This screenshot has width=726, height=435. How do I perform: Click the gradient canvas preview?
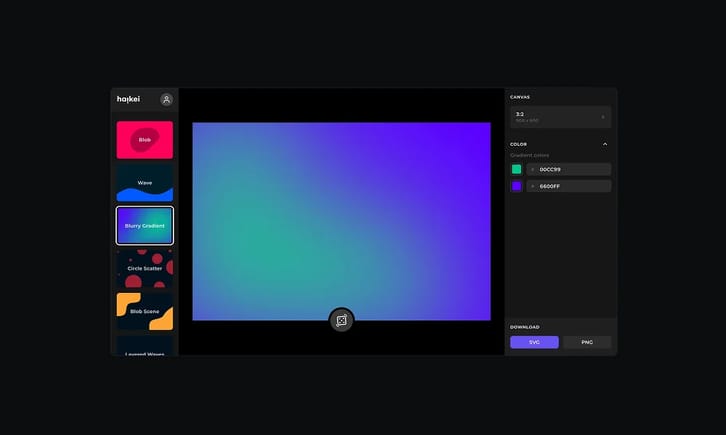[x=341, y=220]
